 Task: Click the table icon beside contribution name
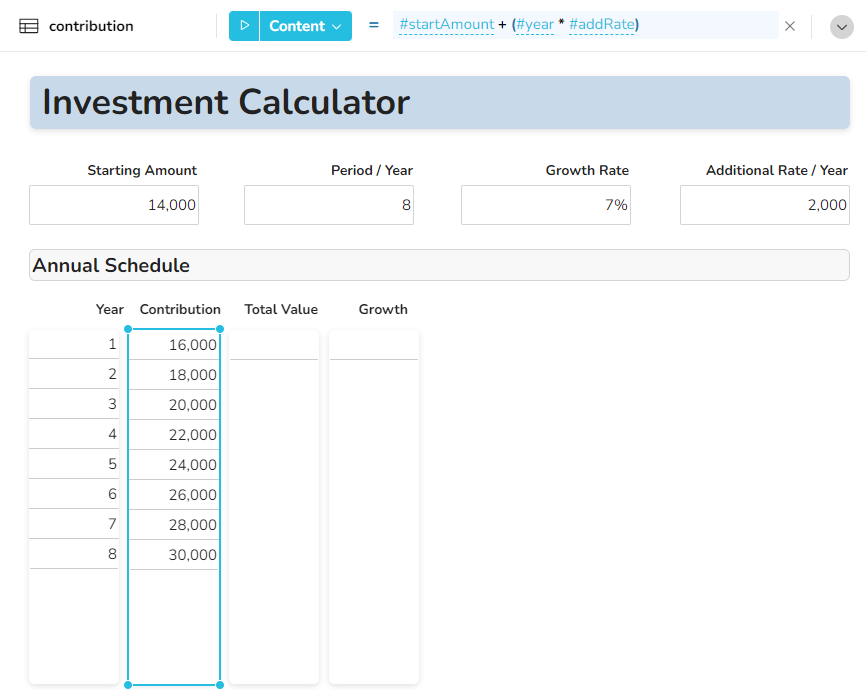(30, 26)
